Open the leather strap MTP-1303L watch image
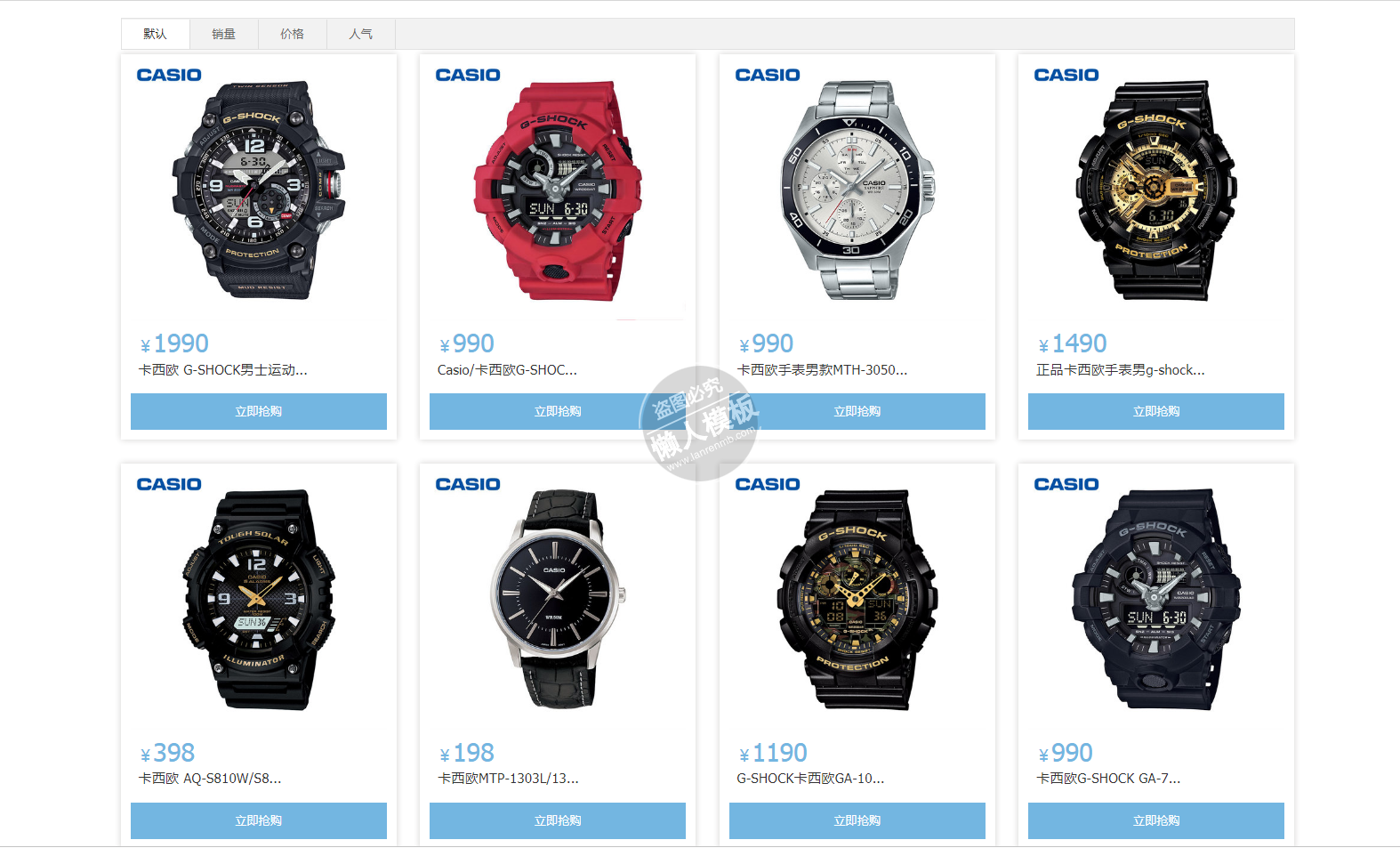The height and width of the screenshot is (848, 1400). click(558, 599)
